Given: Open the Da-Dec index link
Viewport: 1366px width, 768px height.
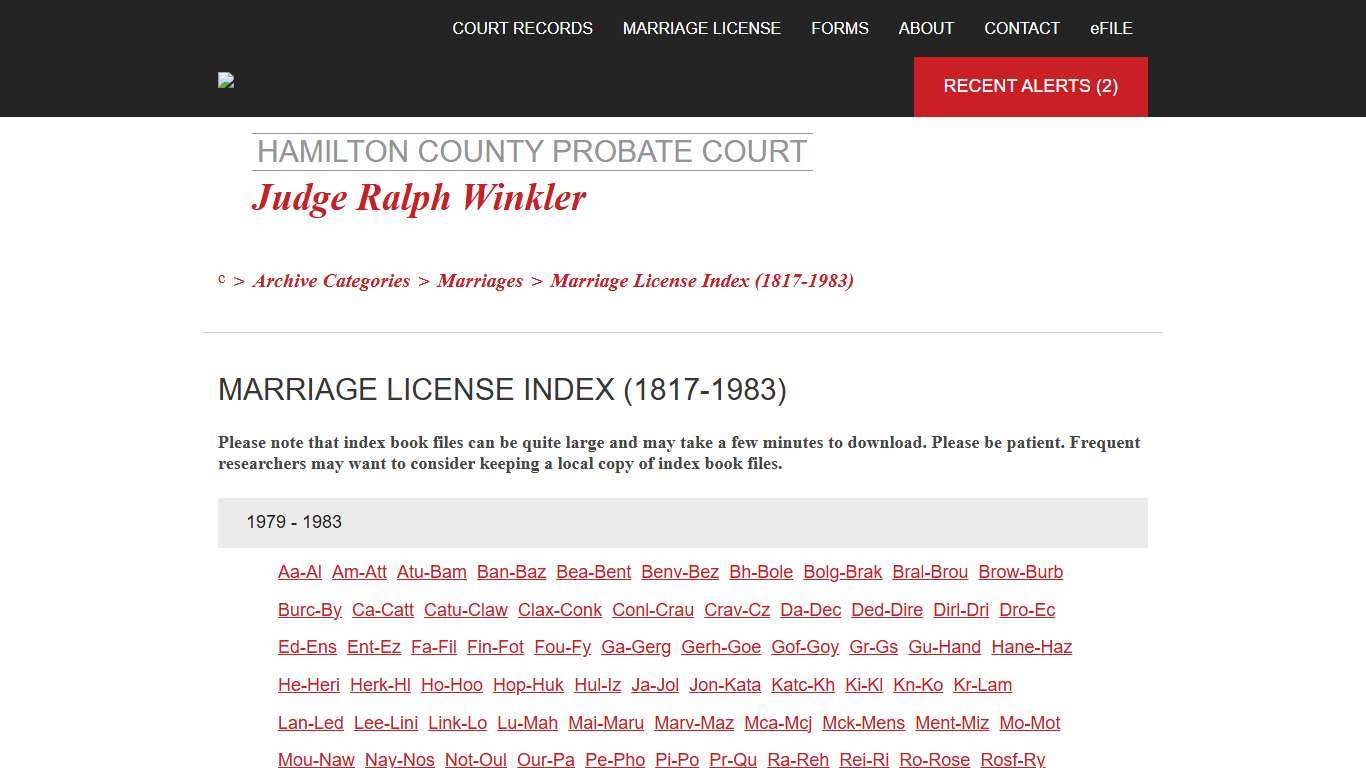Looking at the screenshot, I should click(x=810, y=610).
